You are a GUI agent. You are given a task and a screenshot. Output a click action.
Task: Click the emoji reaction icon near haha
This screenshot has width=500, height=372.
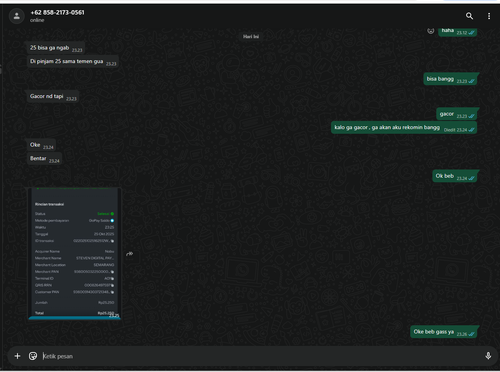(x=431, y=31)
